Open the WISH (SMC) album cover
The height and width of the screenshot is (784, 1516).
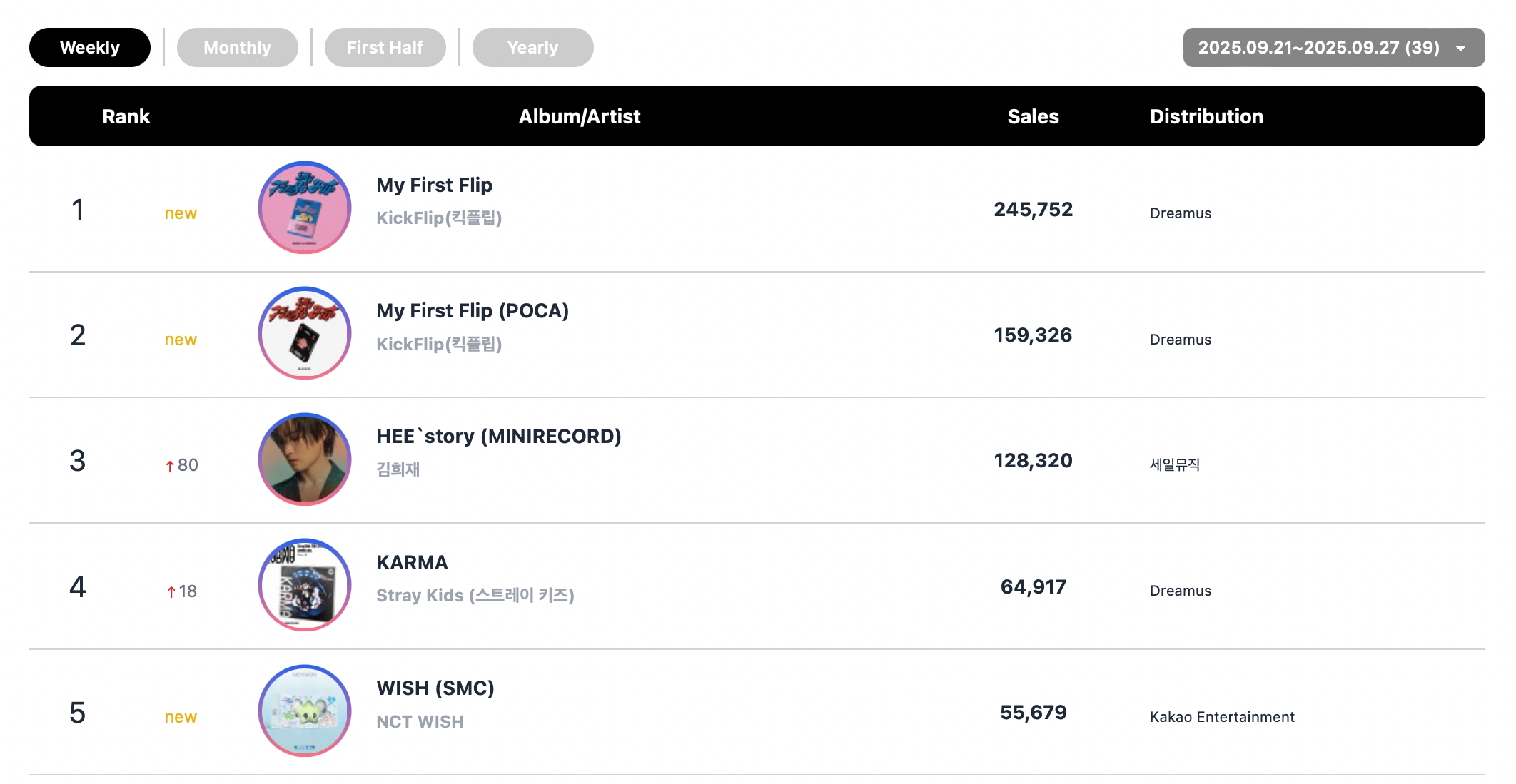[x=305, y=711]
